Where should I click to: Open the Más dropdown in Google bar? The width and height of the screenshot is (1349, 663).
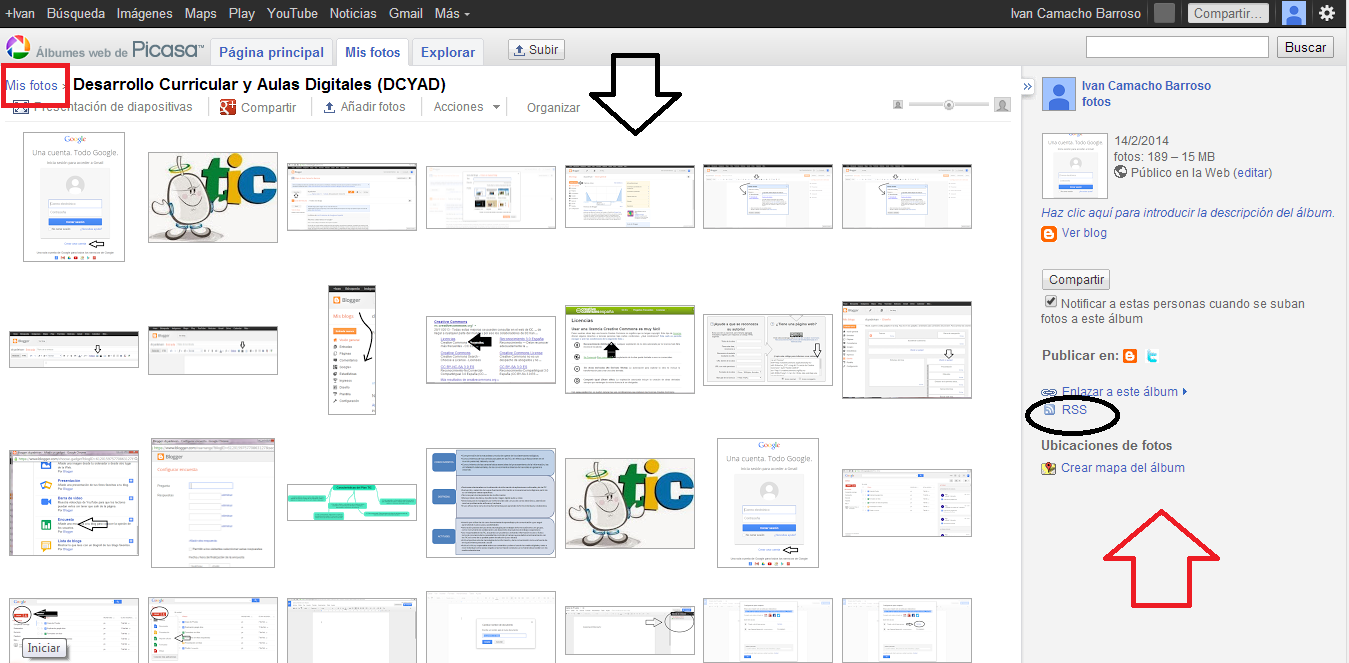454,13
